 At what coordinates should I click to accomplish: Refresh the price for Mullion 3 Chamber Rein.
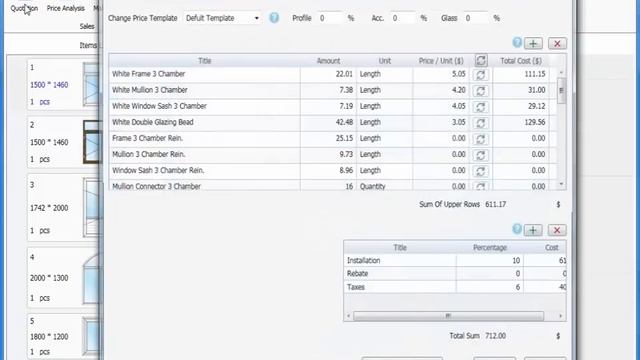481,155
